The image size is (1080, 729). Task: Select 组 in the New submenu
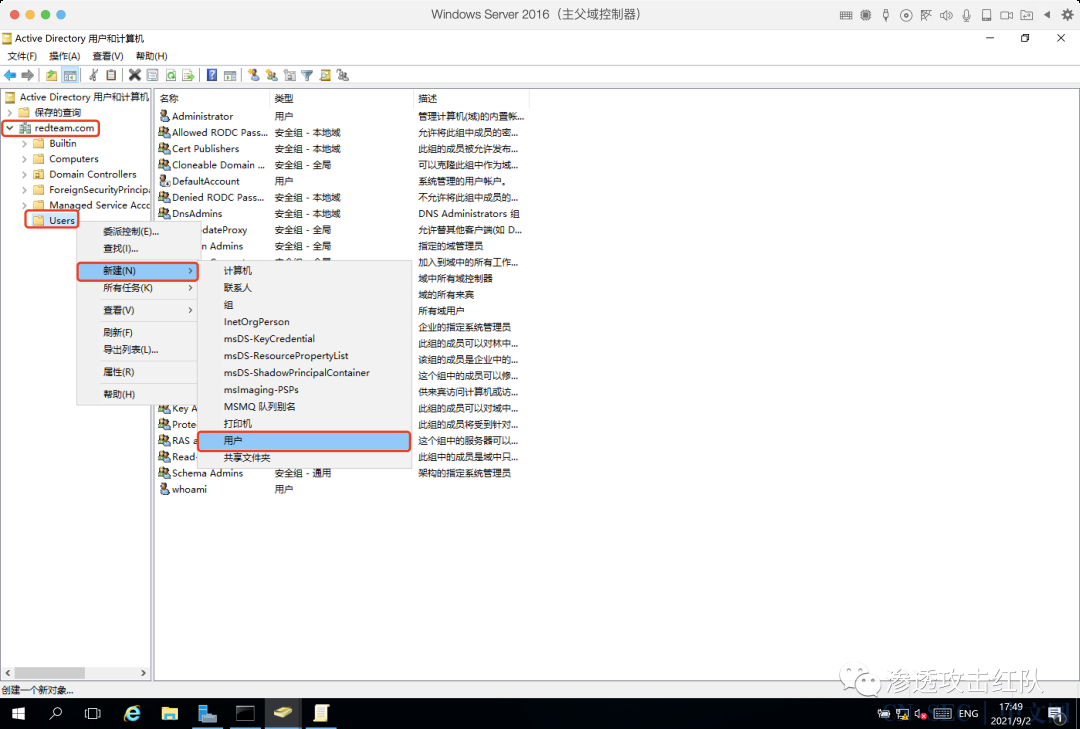[x=304, y=305]
